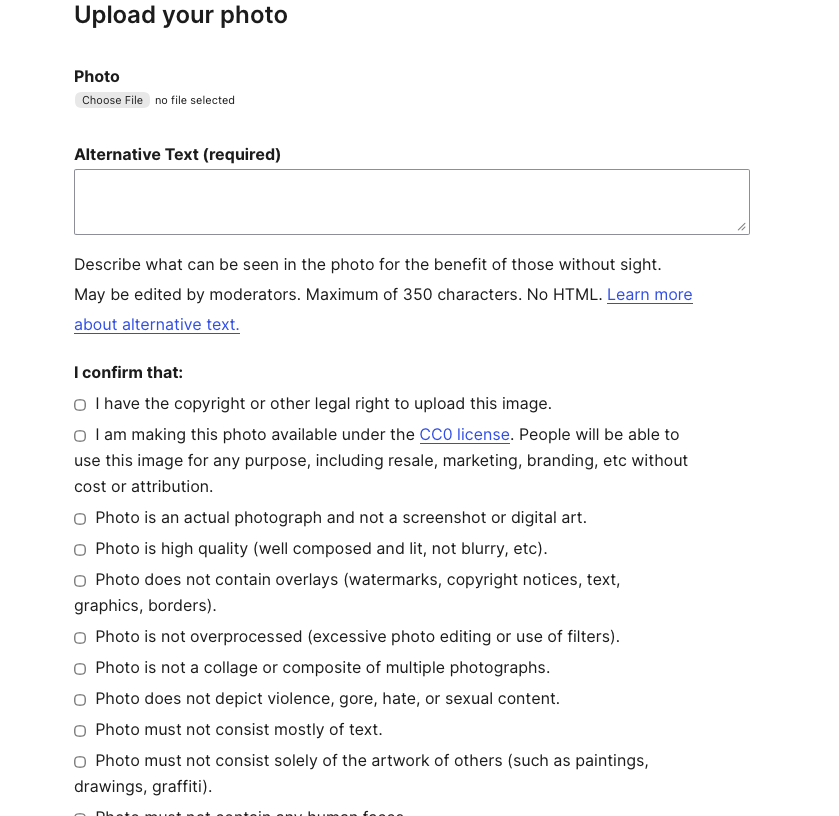Click the 'I confirm that:' heading
Viewport: 839px width, 816px height.
[128, 373]
